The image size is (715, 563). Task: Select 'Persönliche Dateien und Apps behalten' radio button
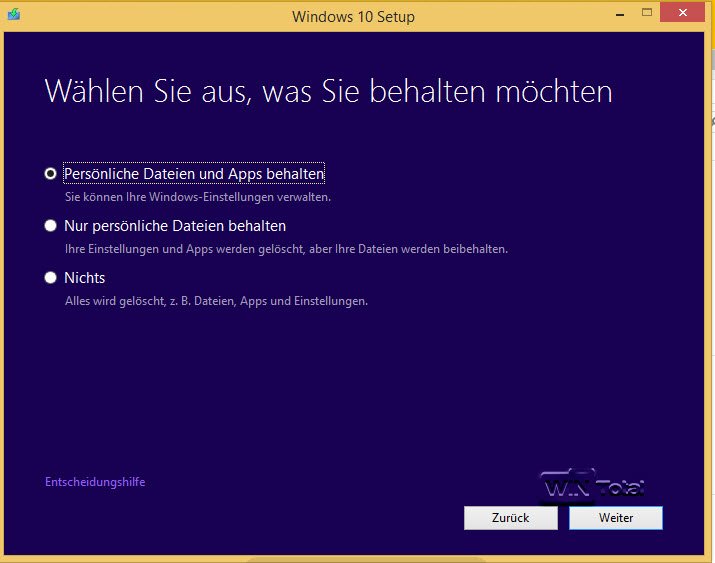[x=51, y=174]
